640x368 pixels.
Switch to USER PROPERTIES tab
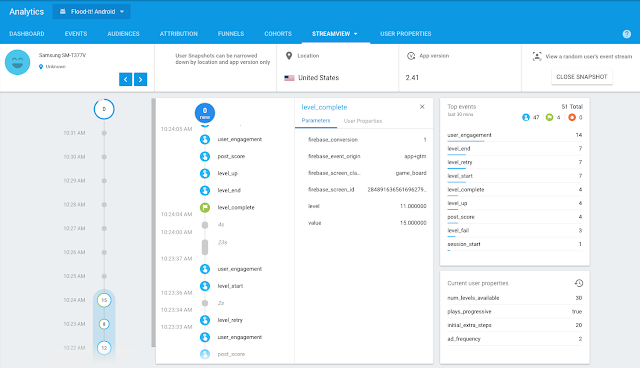[x=406, y=34]
